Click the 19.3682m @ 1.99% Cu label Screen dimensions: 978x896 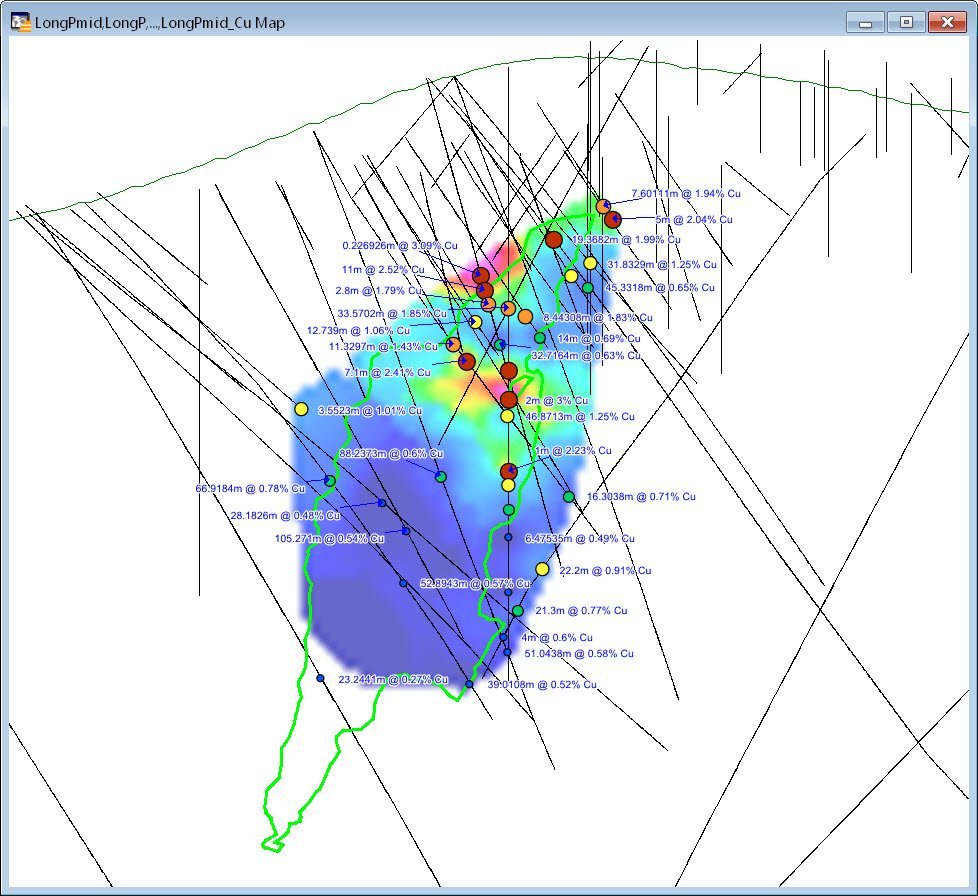[625, 240]
